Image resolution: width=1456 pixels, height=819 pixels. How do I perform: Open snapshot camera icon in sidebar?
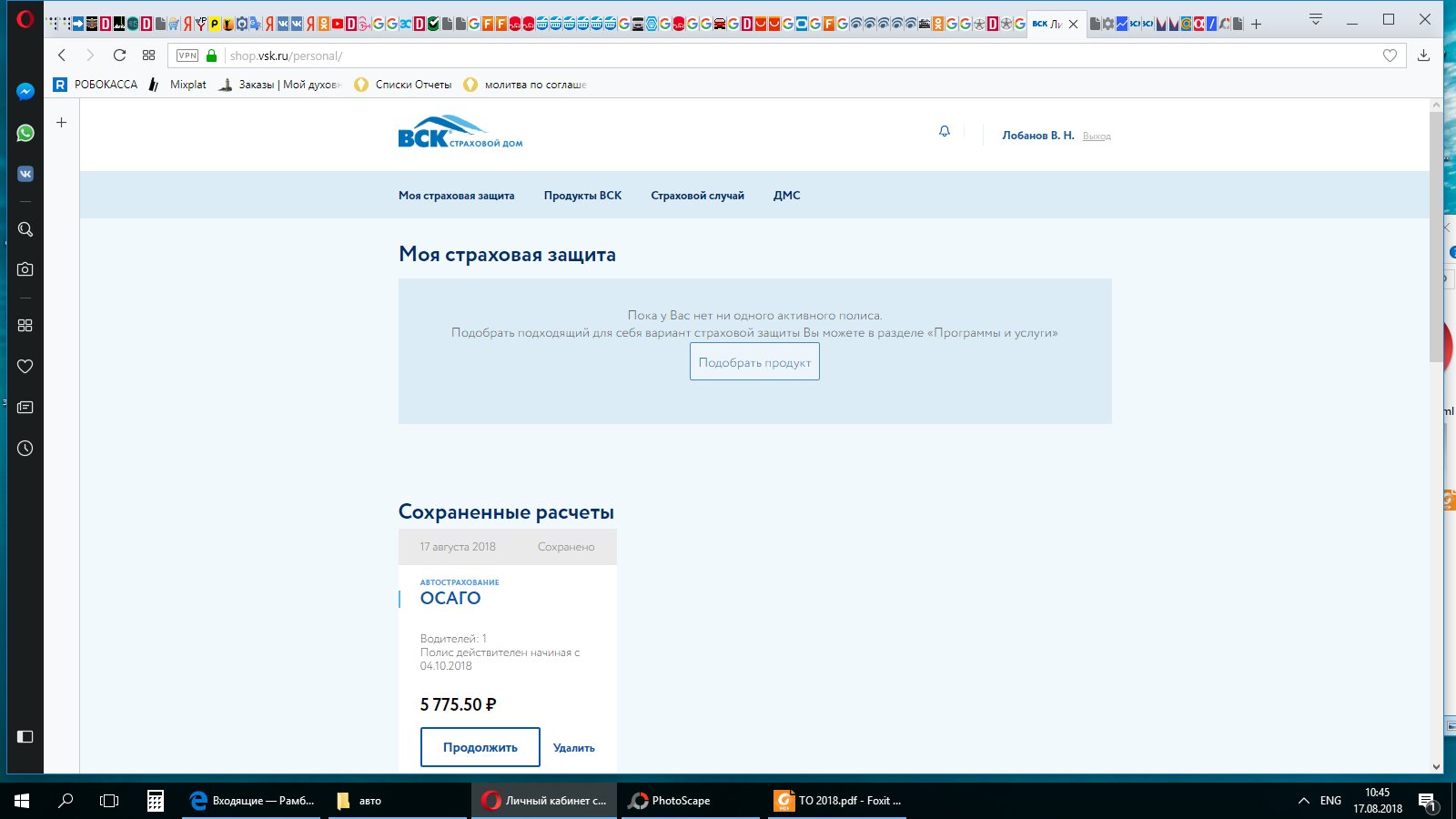pos(25,269)
